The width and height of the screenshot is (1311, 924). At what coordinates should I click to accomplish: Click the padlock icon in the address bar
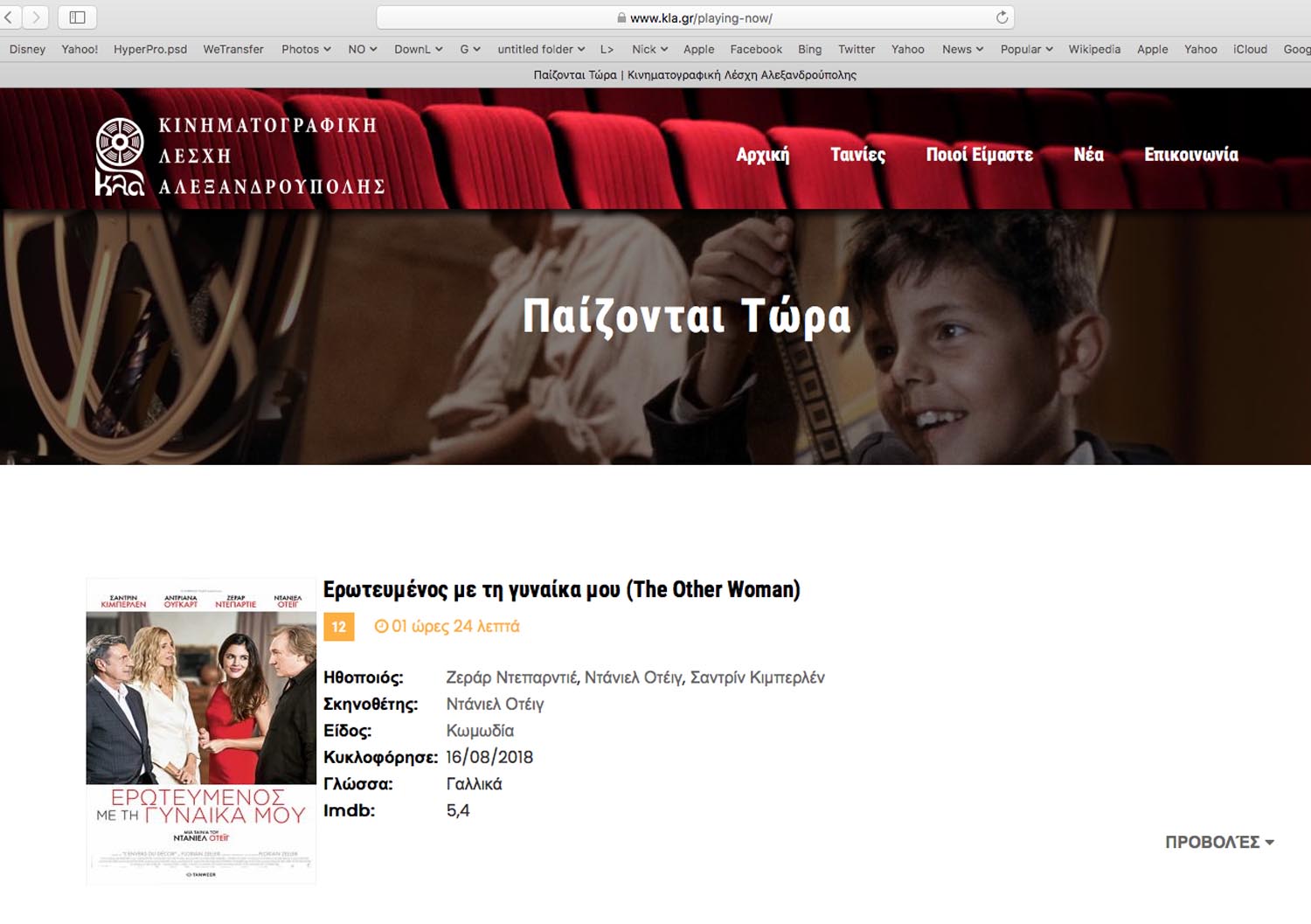pos(621,17)
